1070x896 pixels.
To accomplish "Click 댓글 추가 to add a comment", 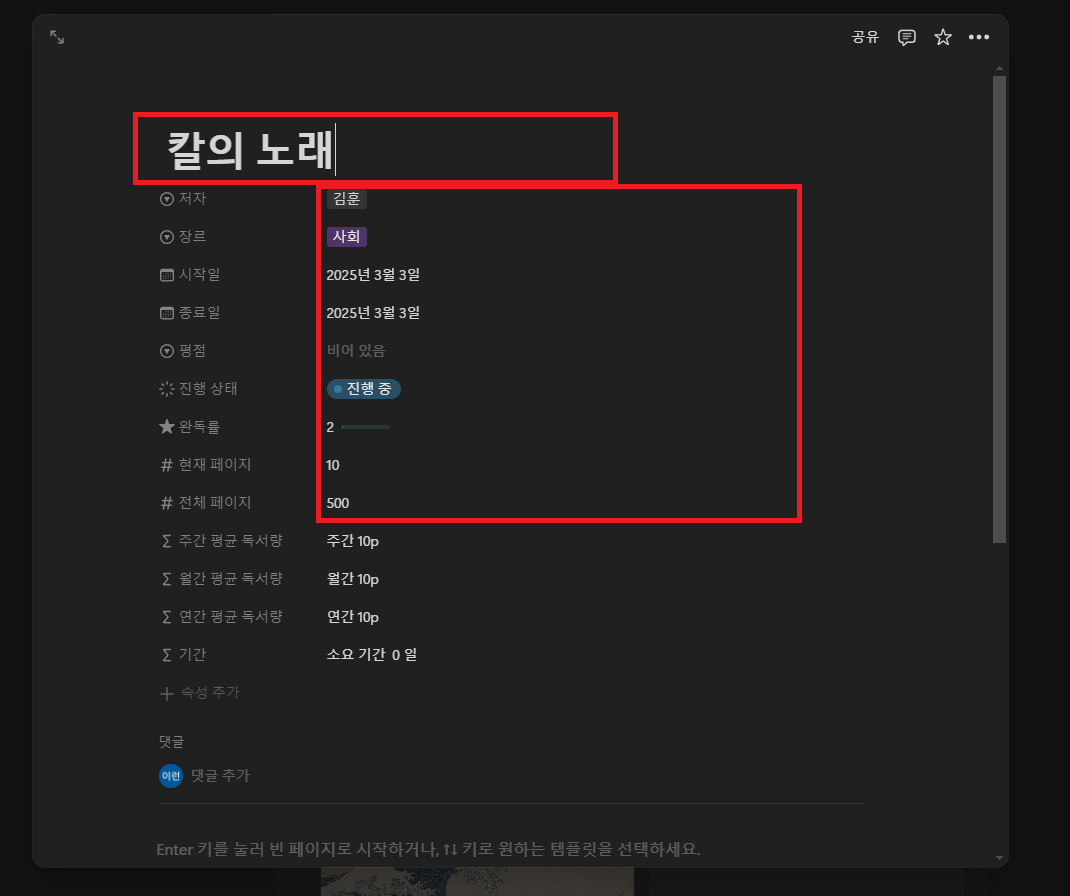I will point(220,776).
